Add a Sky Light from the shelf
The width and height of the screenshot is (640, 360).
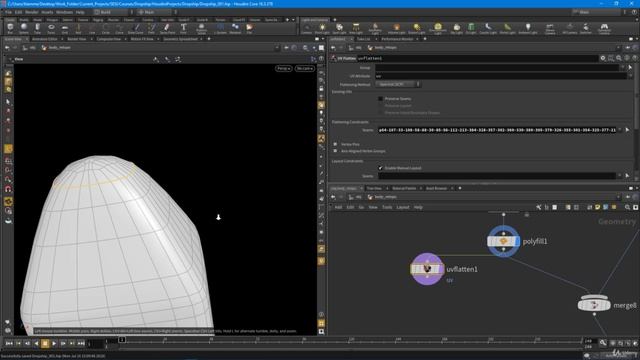(456, 29)
